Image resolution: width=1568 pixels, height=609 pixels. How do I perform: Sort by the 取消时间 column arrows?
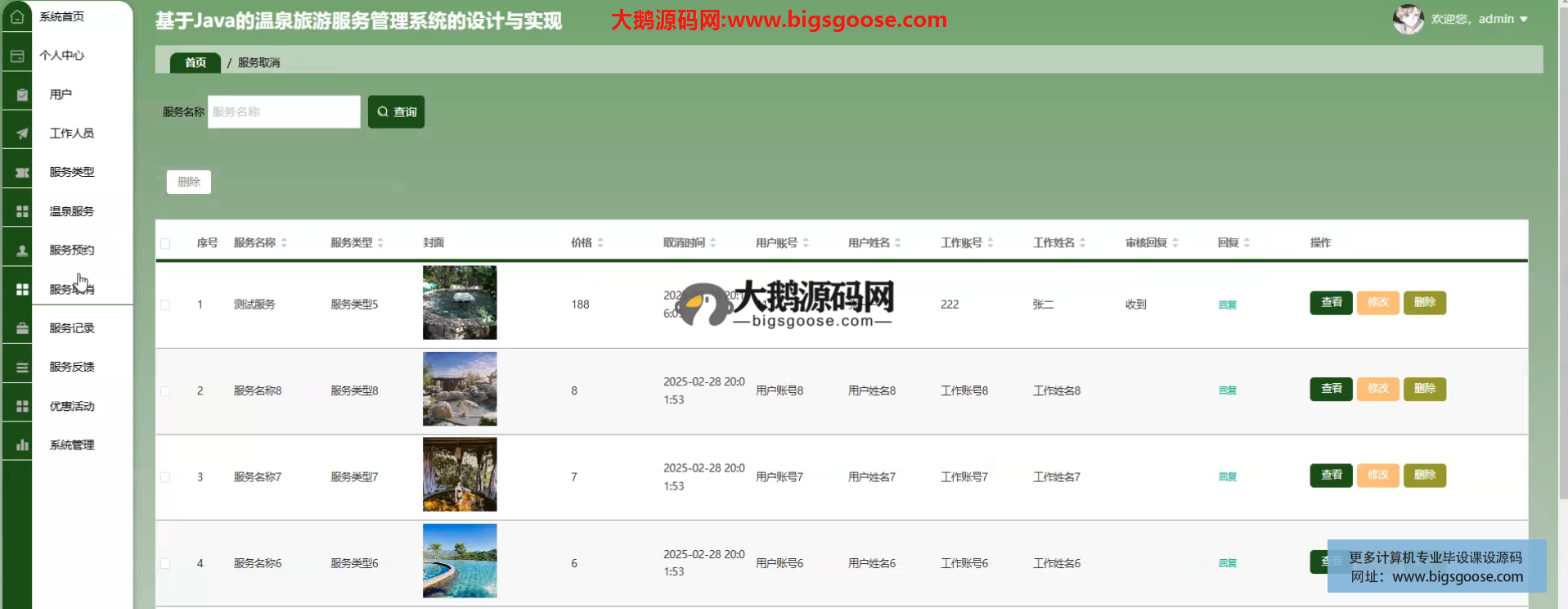pyautogui.click(x=713, y=243)
